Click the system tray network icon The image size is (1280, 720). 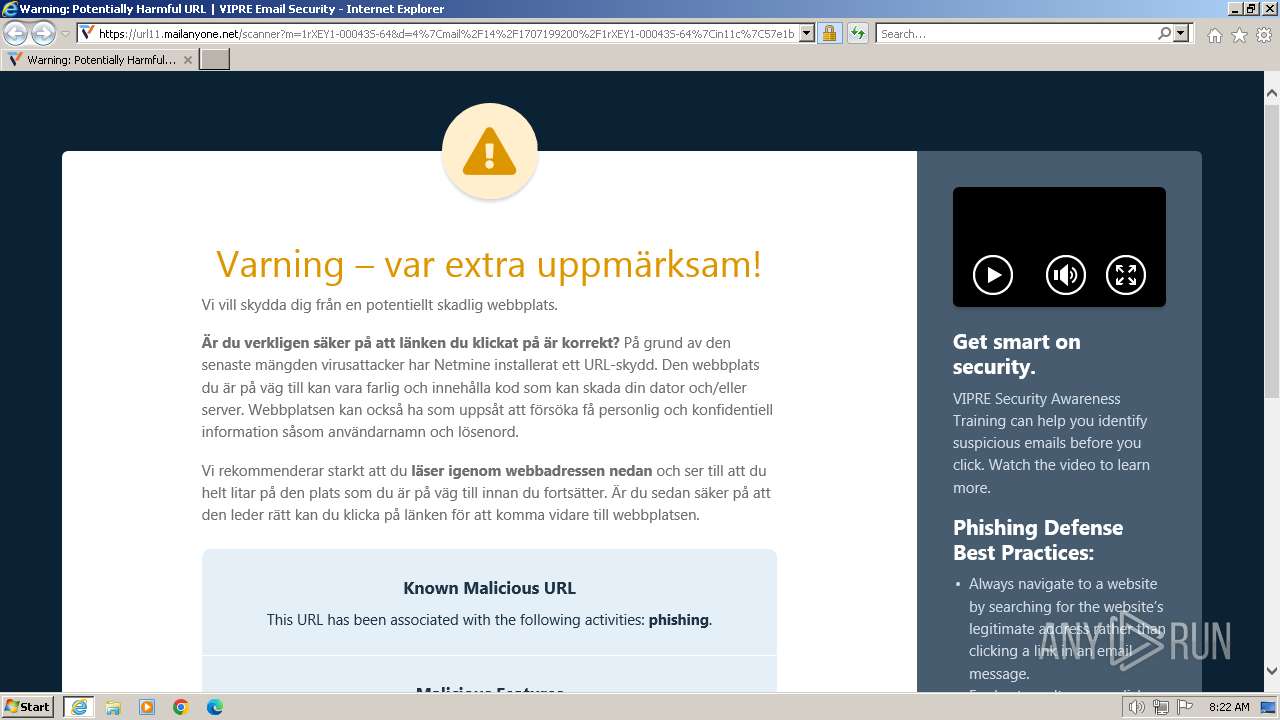click(x=1161, y=707)
